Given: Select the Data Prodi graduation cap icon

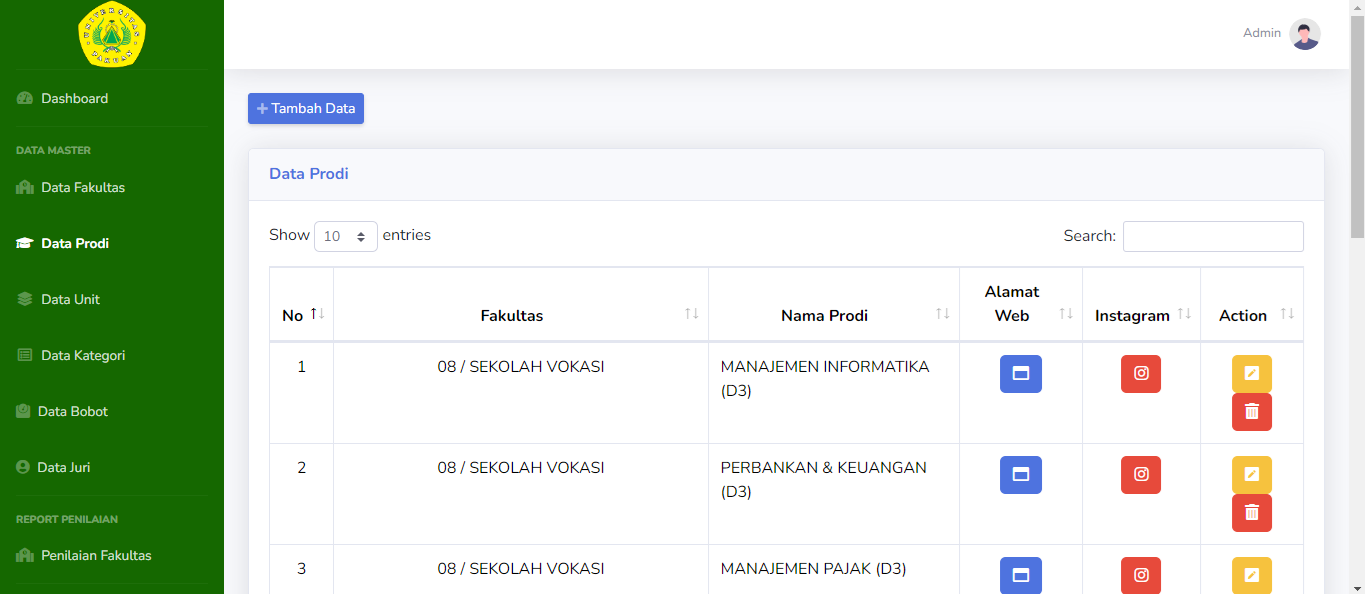Looking at the screenshot, I should [24, 242].
